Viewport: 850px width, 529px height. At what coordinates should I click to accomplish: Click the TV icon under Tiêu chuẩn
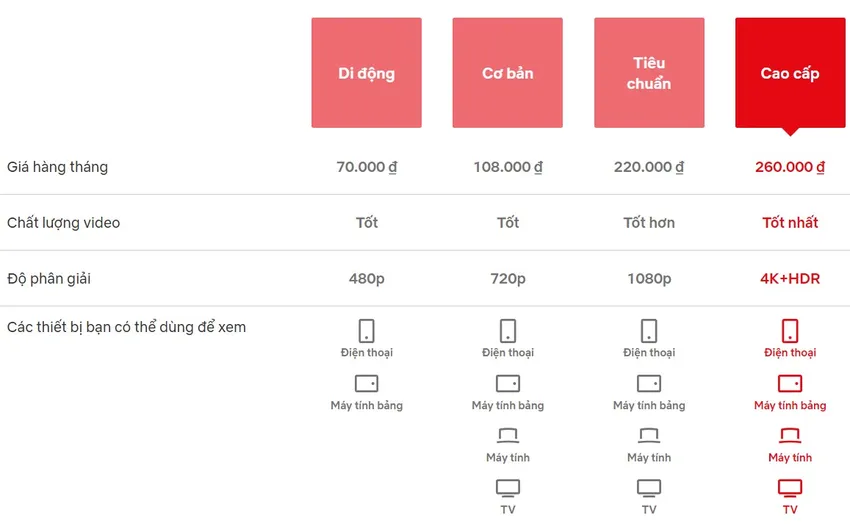(x=649, y=488)
